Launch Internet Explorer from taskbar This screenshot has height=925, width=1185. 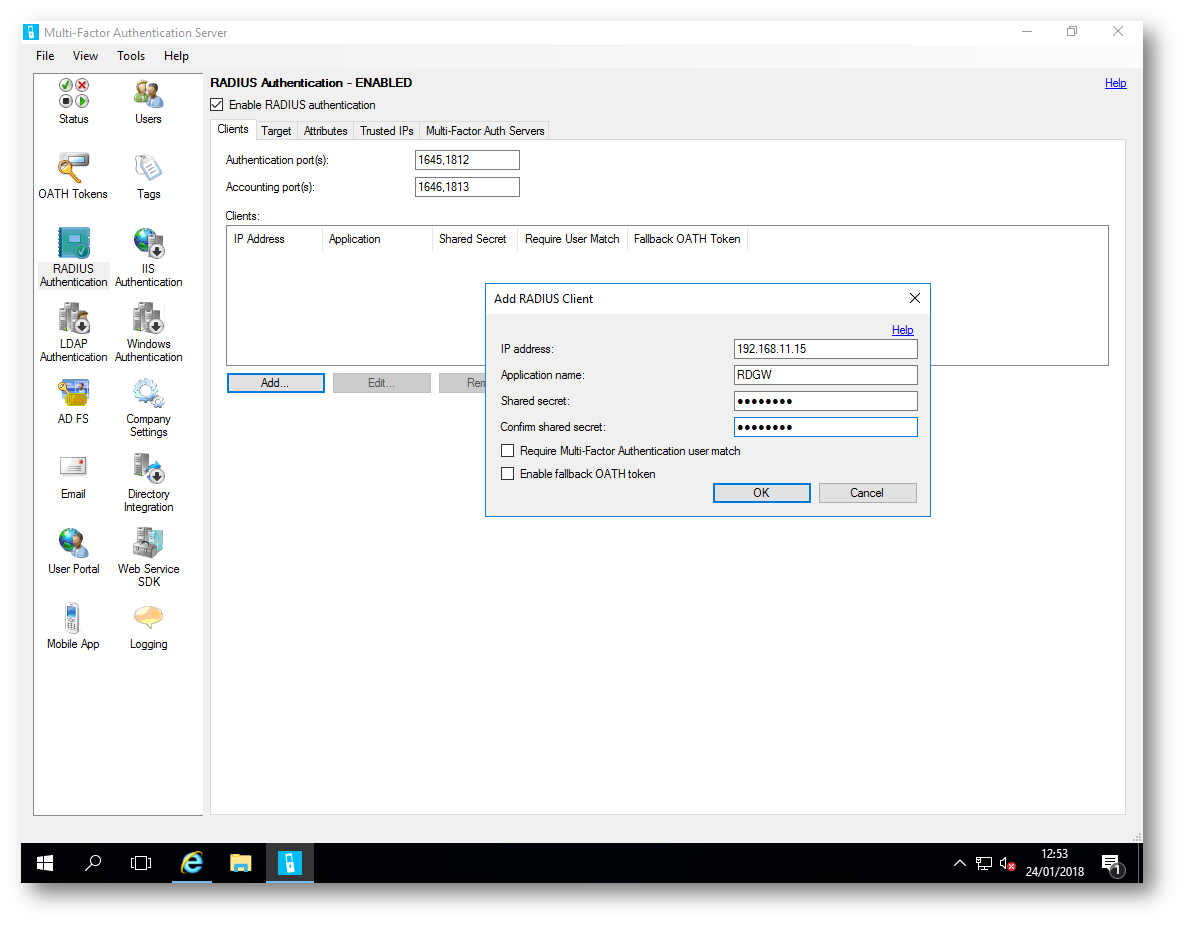192,863
